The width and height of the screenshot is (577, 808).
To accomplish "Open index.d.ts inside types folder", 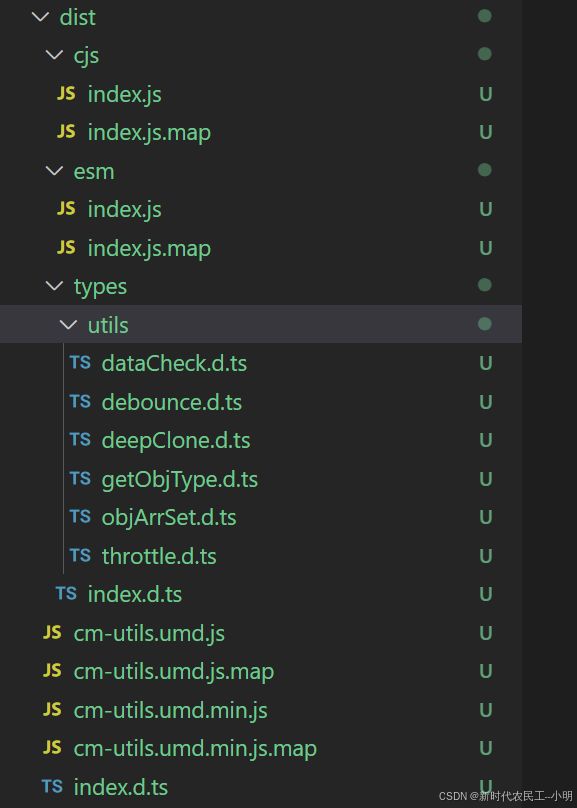I will point(135,595).
